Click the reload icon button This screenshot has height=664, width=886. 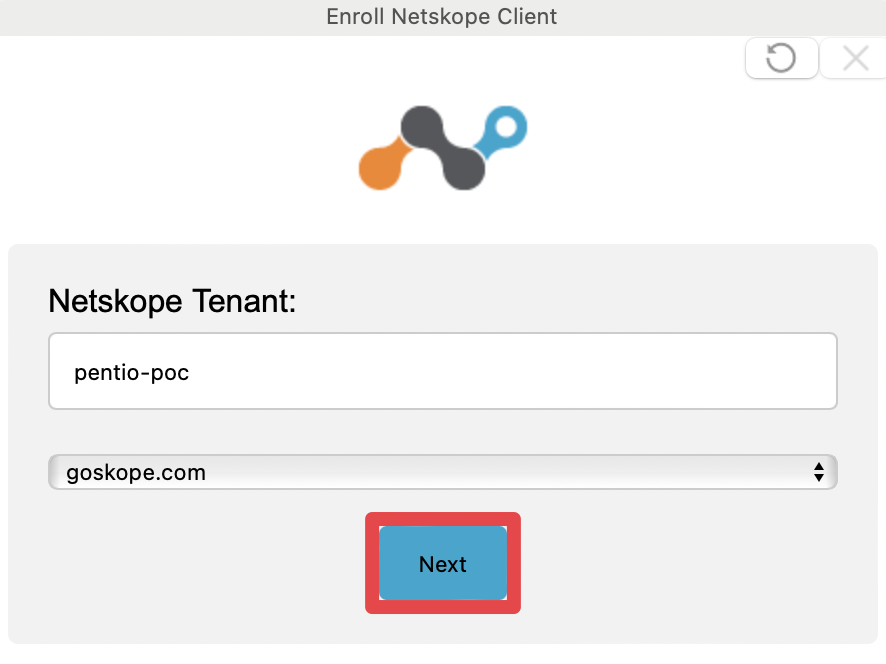781,58
